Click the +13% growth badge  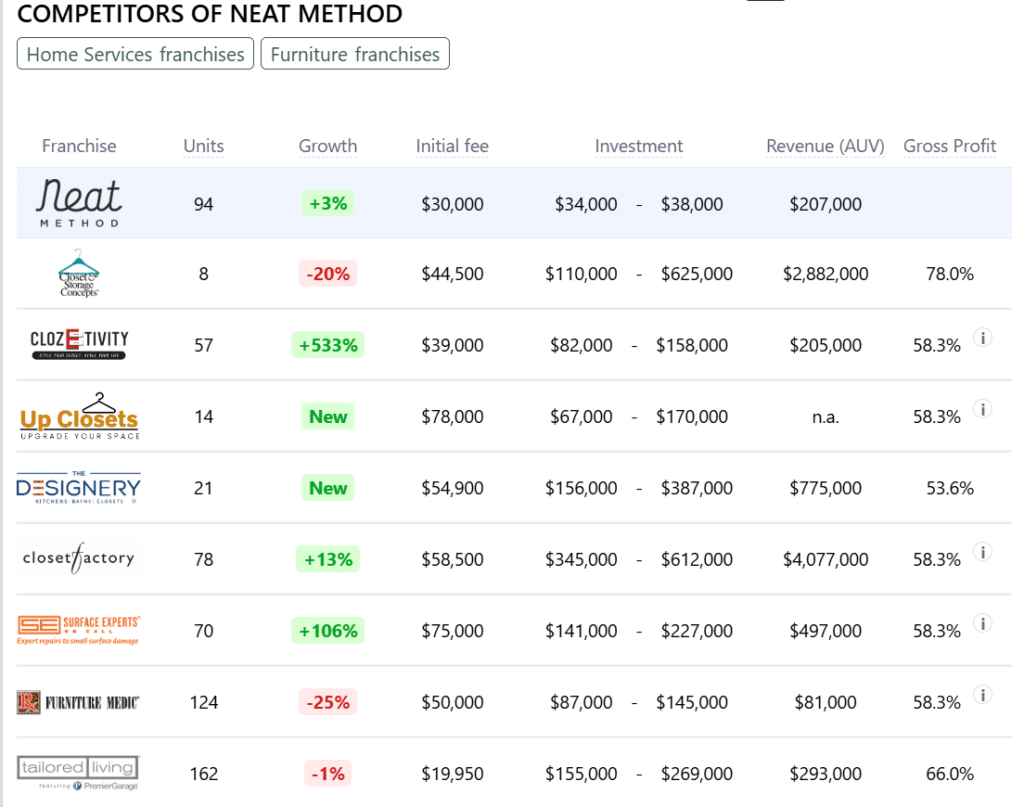(x=328, y=560)
